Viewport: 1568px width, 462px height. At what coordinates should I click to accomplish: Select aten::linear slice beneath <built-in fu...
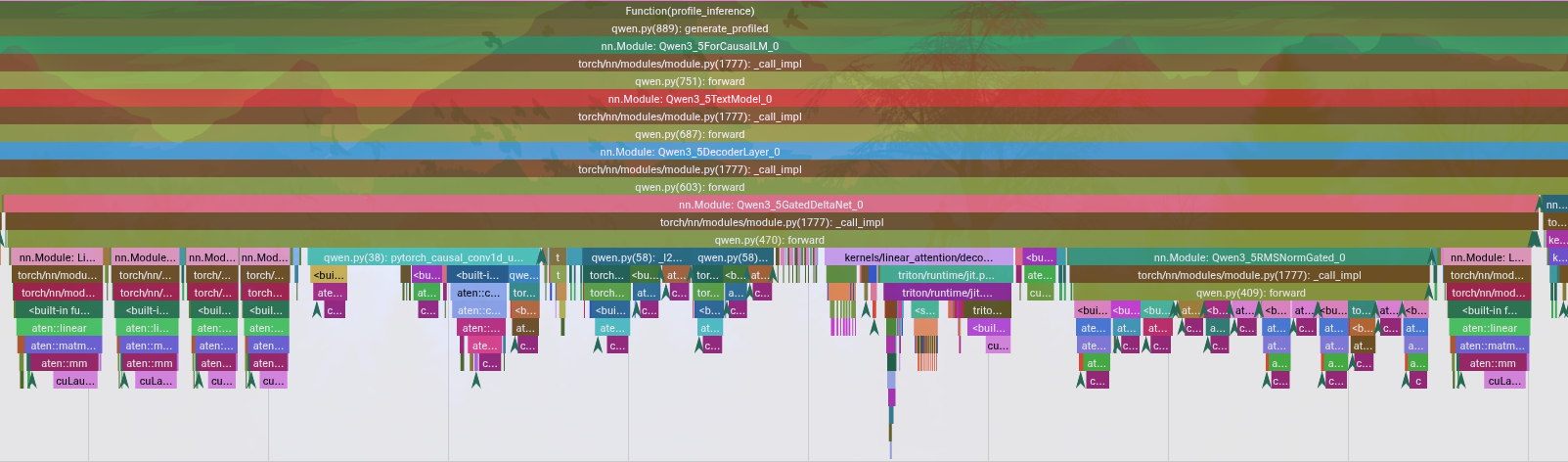point(59,328)
